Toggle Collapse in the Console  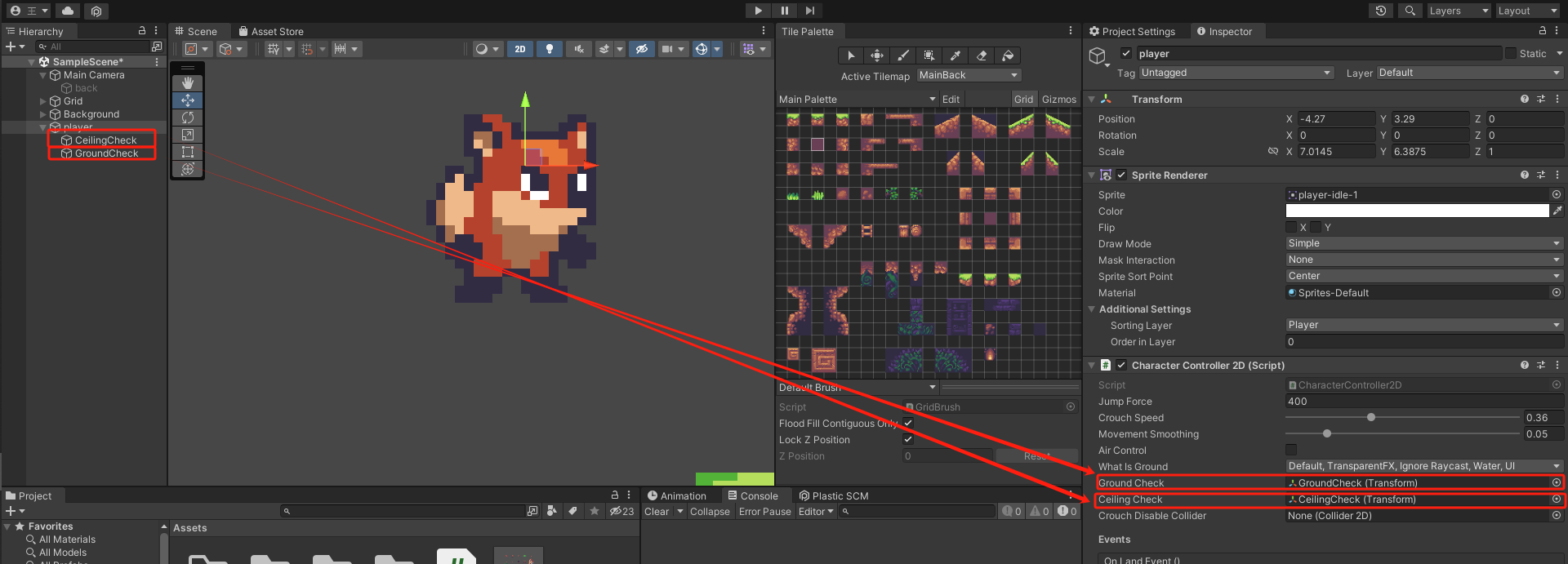click(x=710, y=512)
